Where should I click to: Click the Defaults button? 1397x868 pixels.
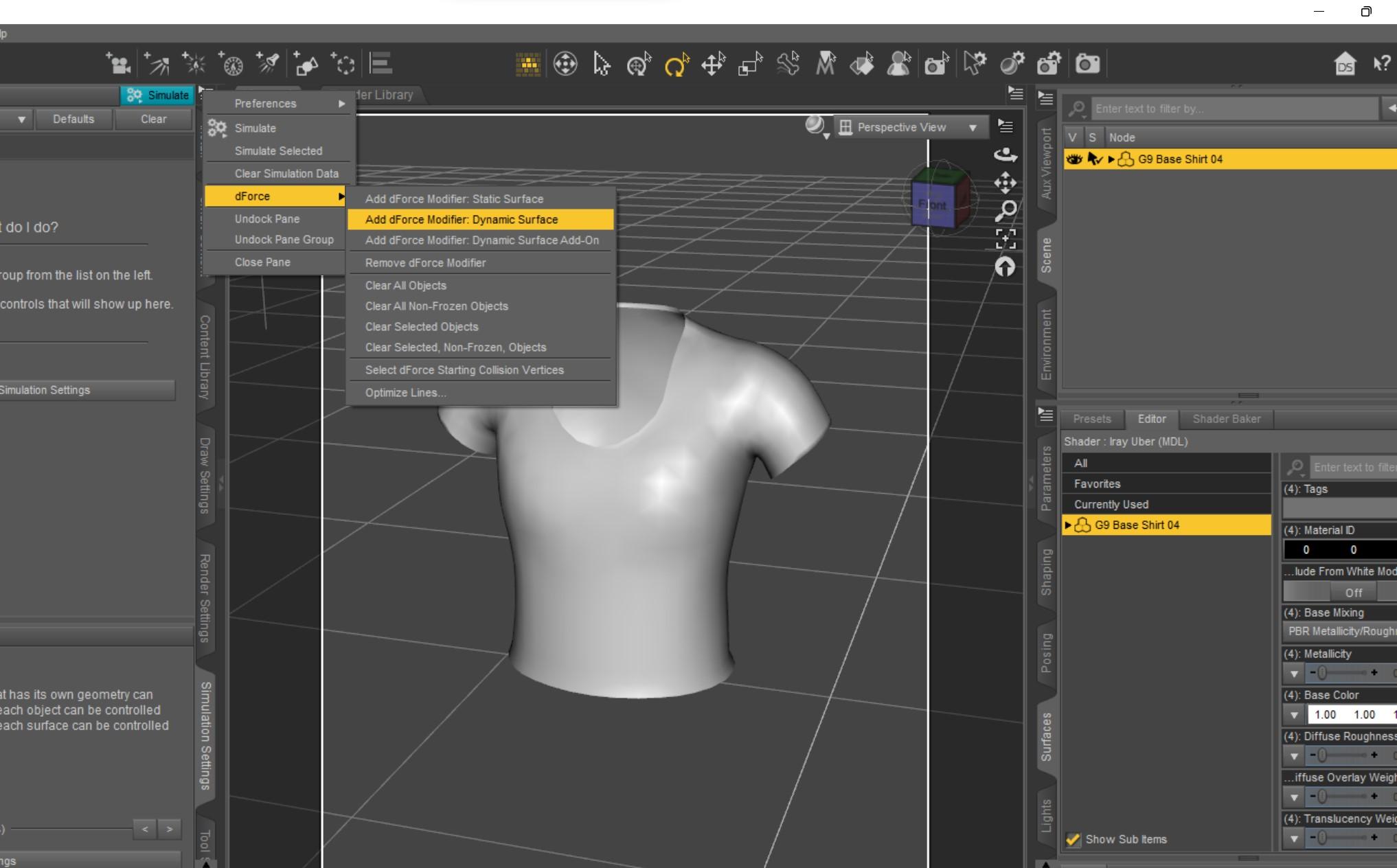click(x=73, y=119)
